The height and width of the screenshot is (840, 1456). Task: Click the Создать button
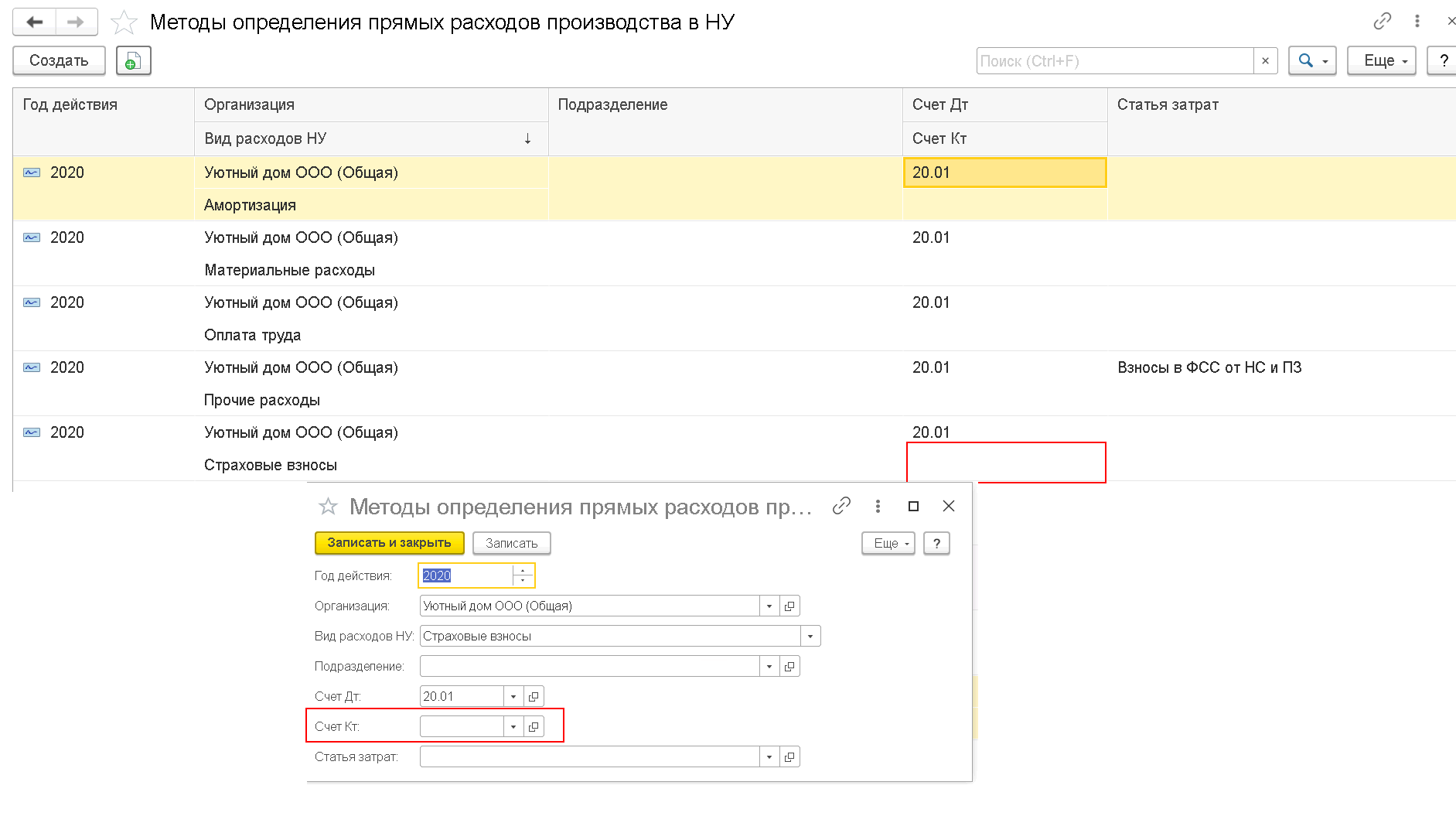59,60
